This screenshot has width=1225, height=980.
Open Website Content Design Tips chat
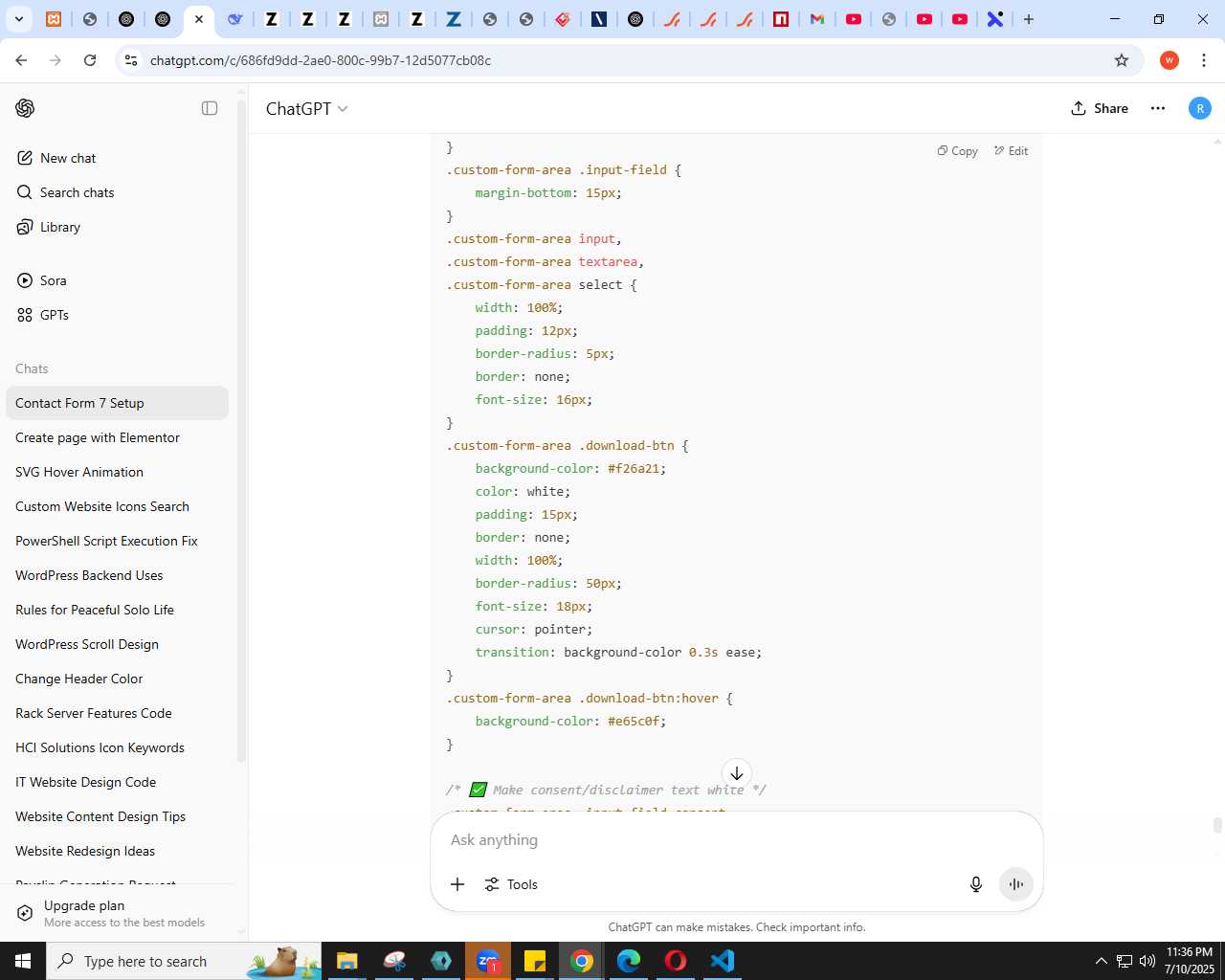pos(117,816)
